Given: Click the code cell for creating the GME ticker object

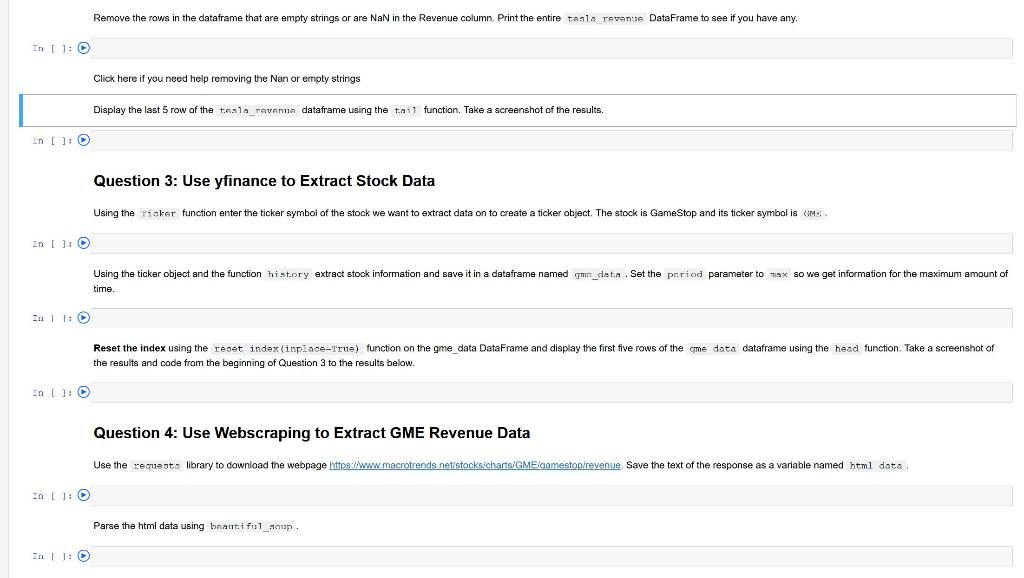Looking at the screenshot, I should [x=550, y=243].
